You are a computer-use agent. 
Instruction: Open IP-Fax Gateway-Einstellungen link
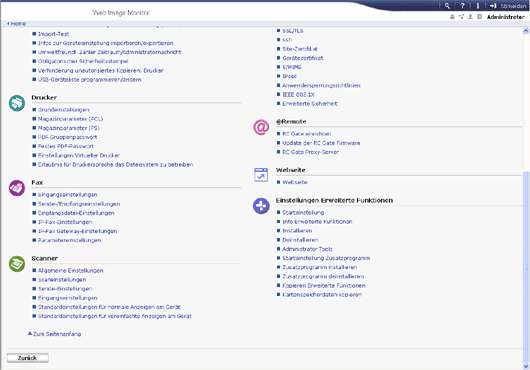77,231
